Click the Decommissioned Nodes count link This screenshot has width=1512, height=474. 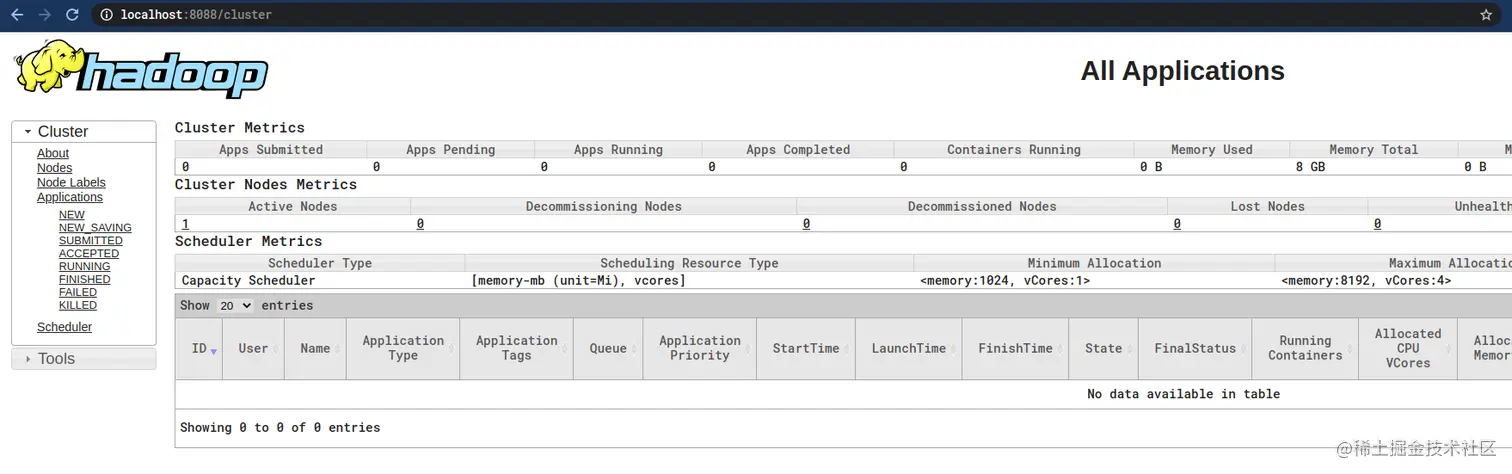(806, 224)
